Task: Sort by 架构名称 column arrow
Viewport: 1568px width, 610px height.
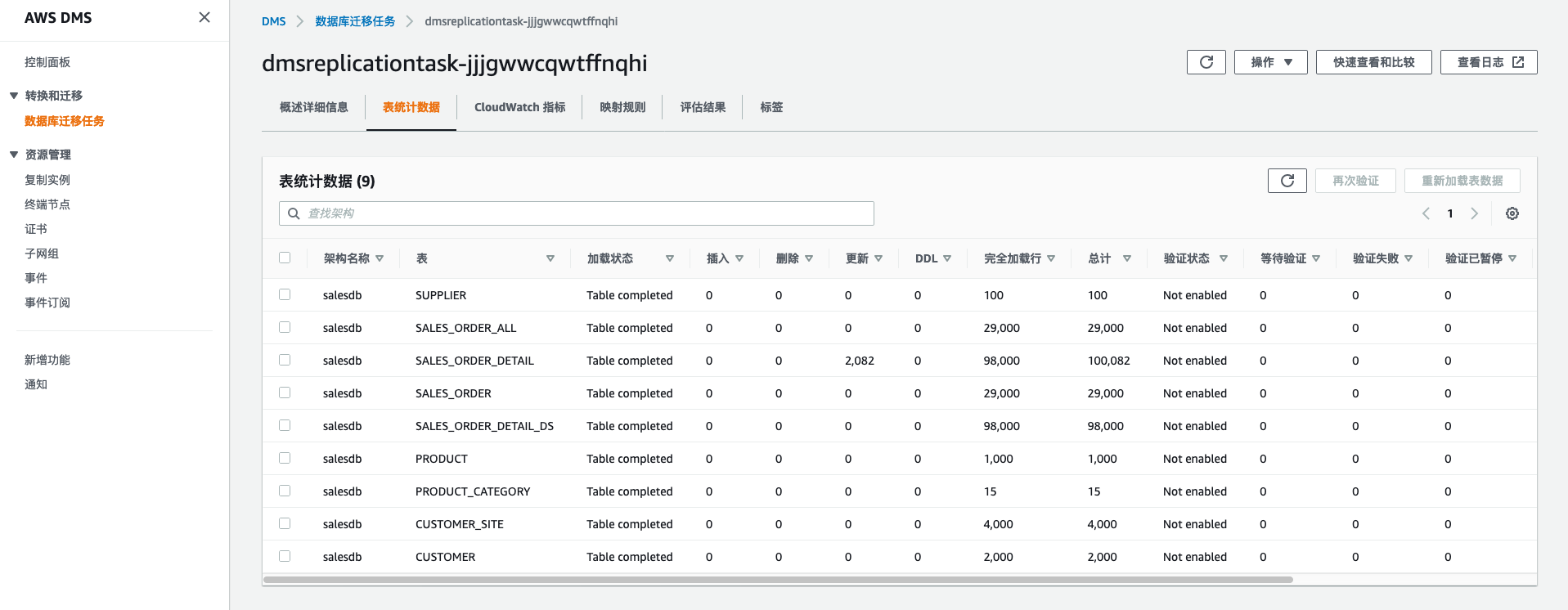Action: pyautogui.click(x=380, y=258)
